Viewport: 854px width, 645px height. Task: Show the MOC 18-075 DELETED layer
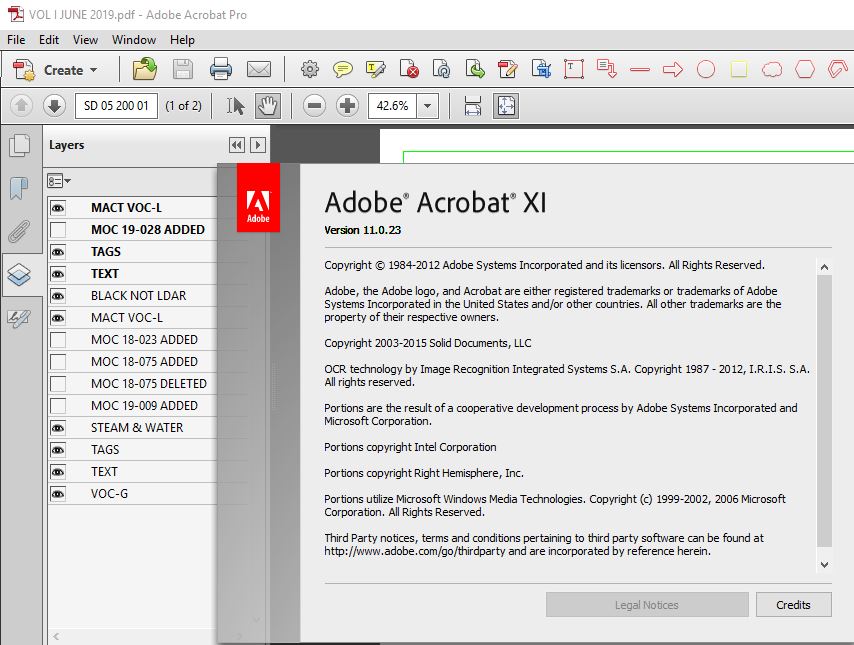58,384
